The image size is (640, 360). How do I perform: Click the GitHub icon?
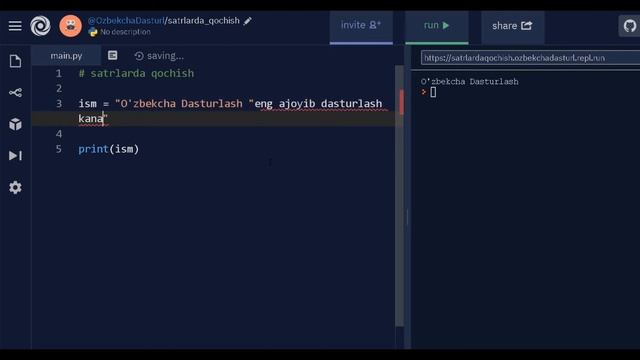tap(630, 26)
